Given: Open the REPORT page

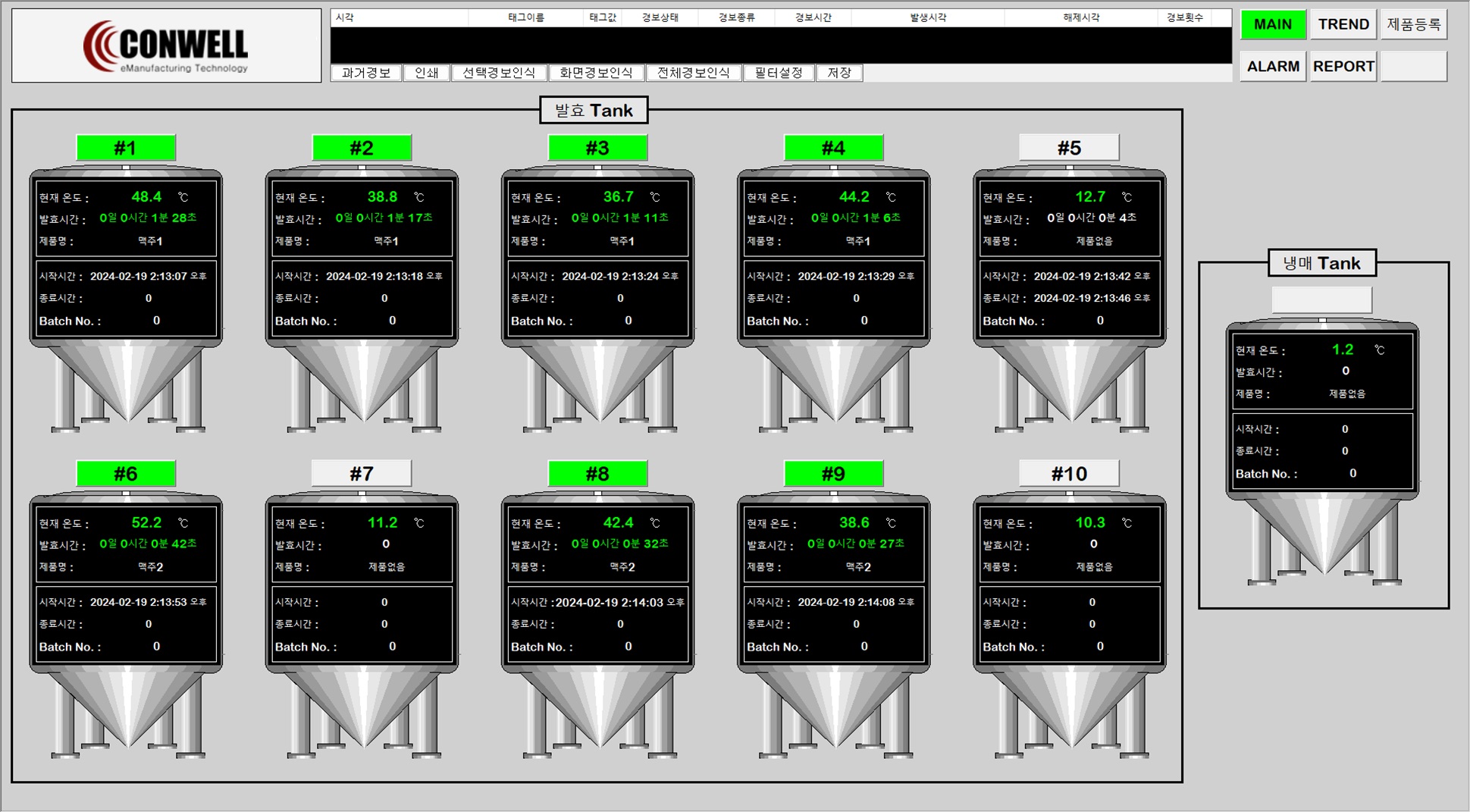Looking at the screenshot, I should point(1343,67).
